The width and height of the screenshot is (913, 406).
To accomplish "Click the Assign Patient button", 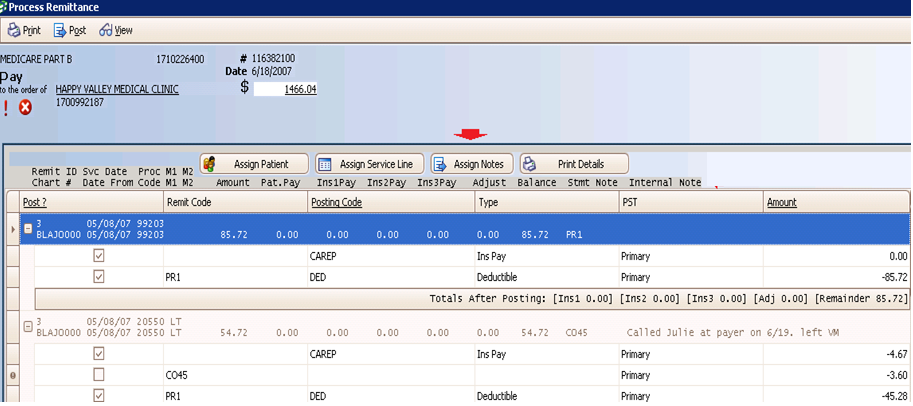I will point(254,164).
